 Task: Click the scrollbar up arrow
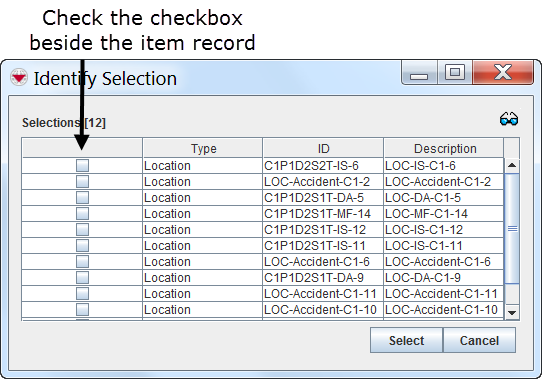pyautogui.click(x=512, y=165)
